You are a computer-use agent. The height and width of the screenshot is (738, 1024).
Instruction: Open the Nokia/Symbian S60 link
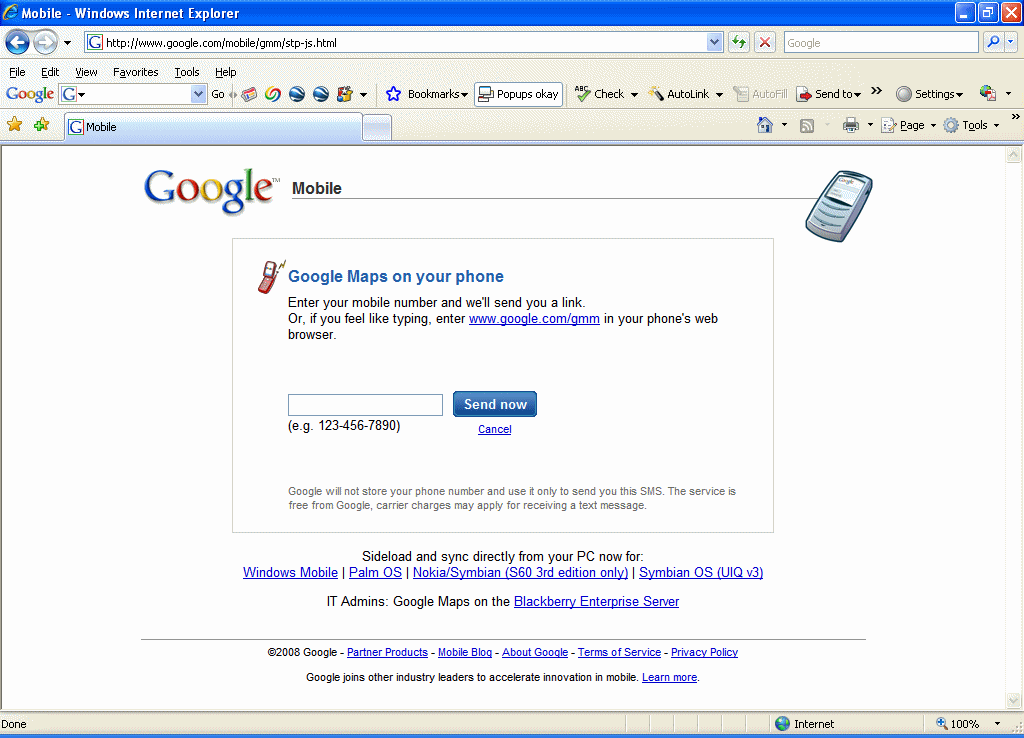[520, 573]
